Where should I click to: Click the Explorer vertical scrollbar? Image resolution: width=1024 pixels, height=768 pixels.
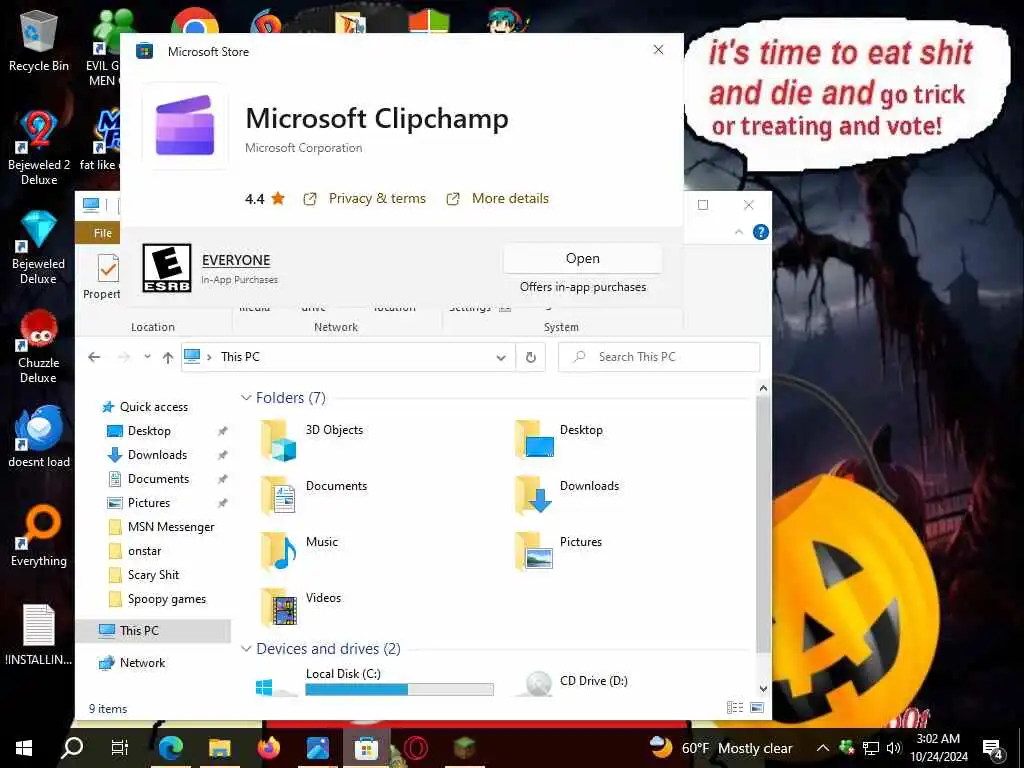pos(763,522)
